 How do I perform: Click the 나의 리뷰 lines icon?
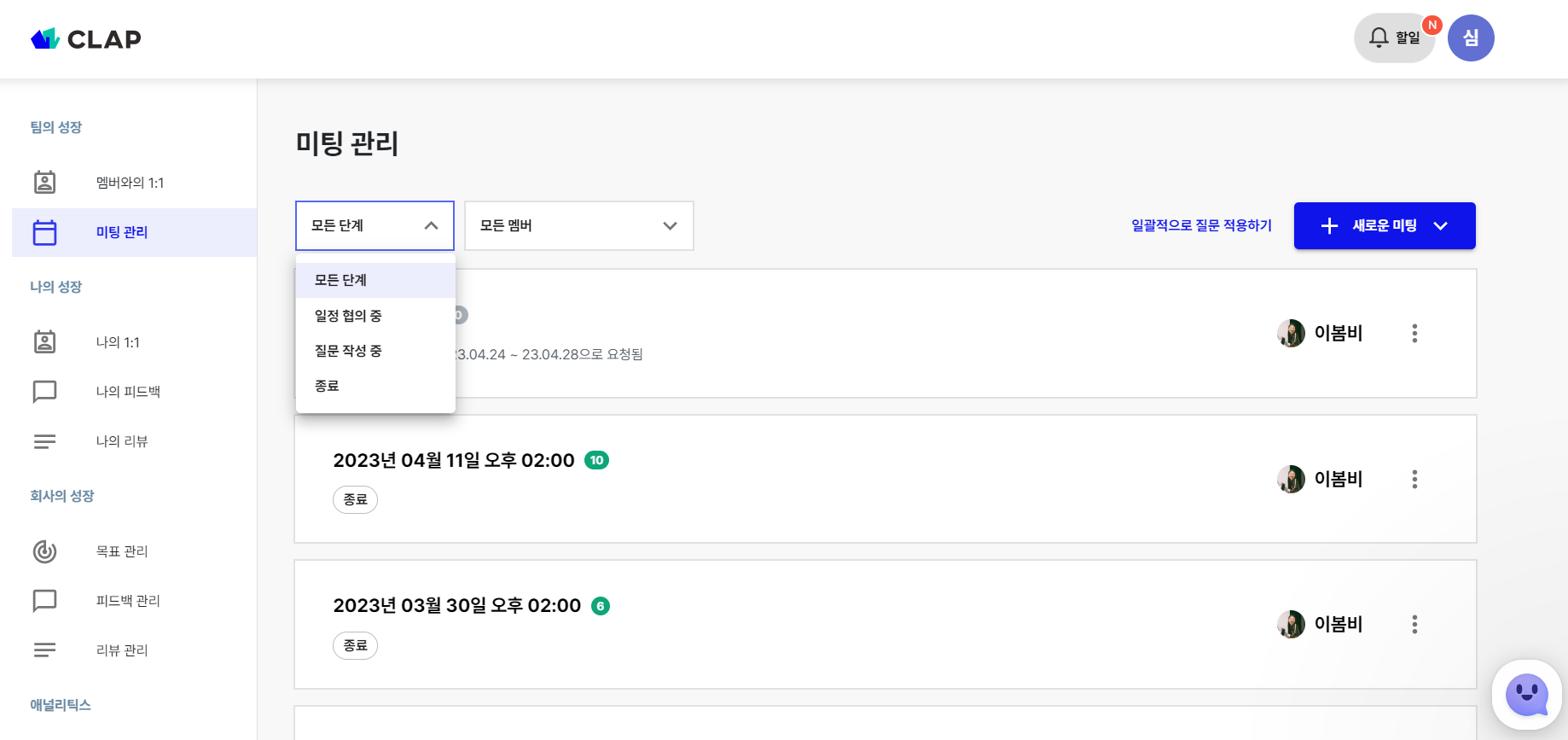click(x=44, y=441)
